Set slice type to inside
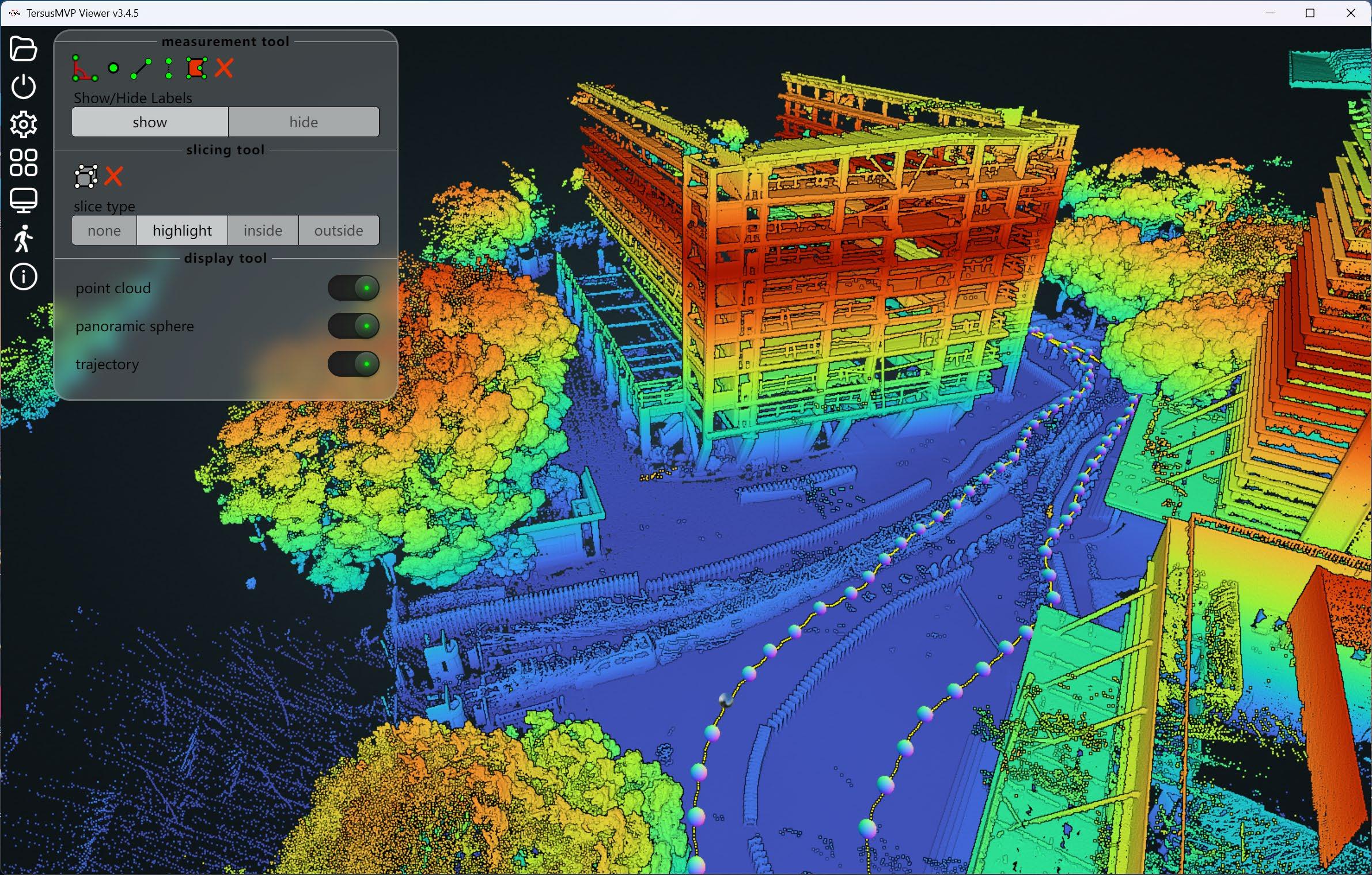 point(263,230)
